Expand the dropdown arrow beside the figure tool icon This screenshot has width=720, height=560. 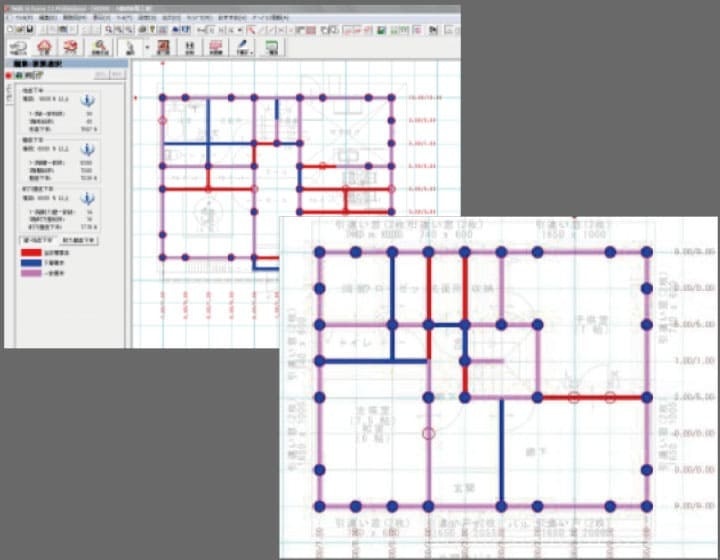click(146, 47)
